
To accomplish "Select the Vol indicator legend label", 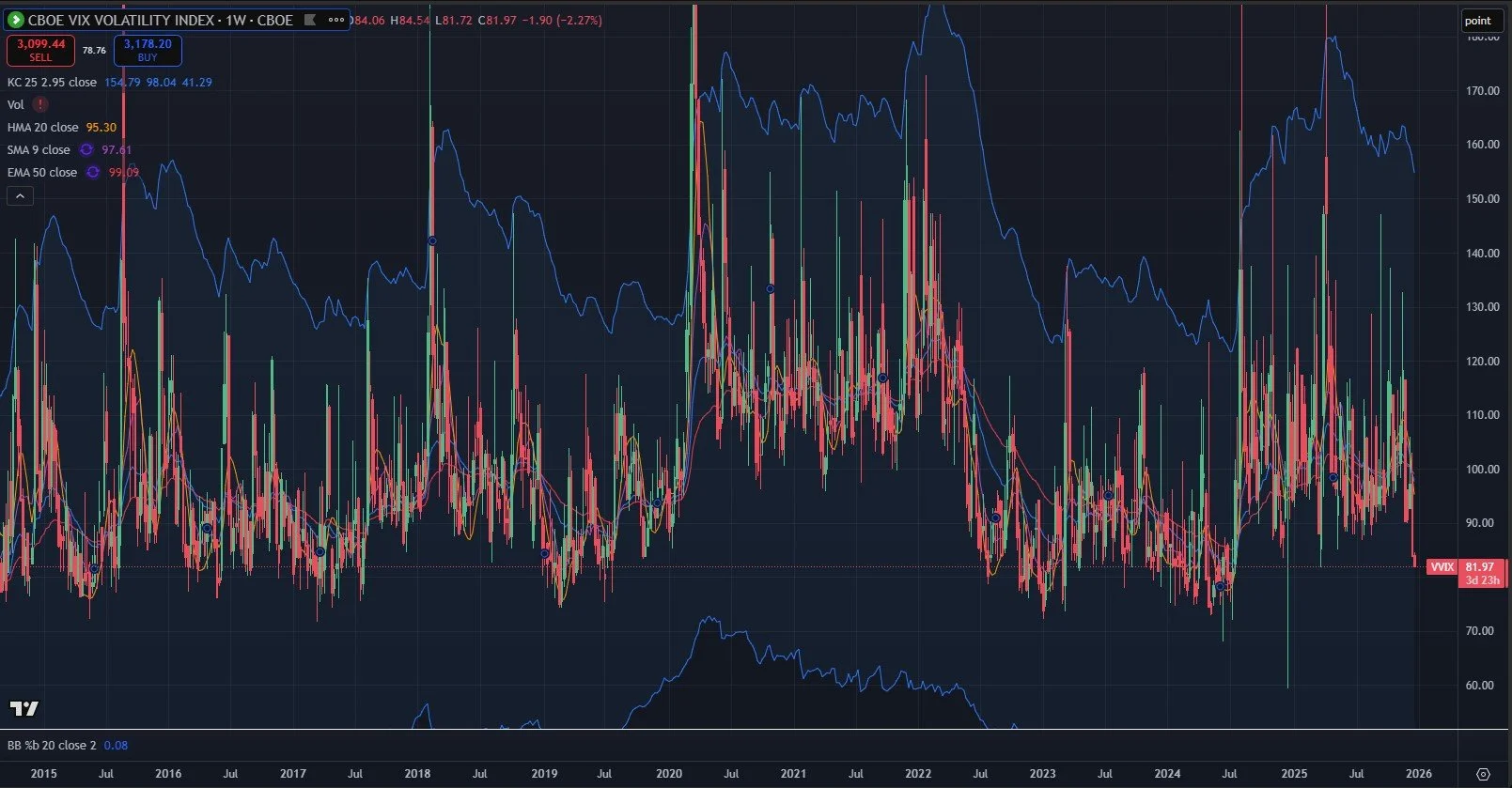I will coord(16,104).
